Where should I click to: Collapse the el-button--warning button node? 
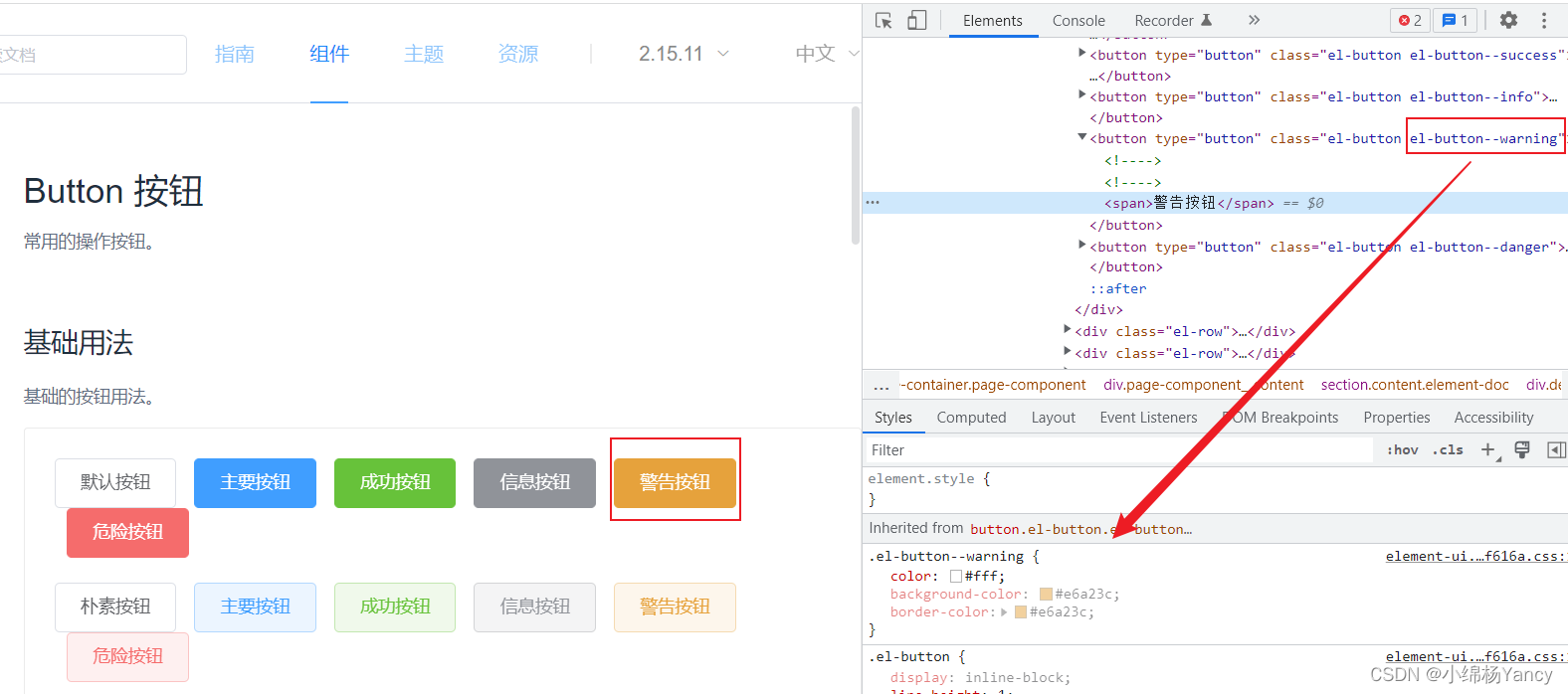(1082, 137)
